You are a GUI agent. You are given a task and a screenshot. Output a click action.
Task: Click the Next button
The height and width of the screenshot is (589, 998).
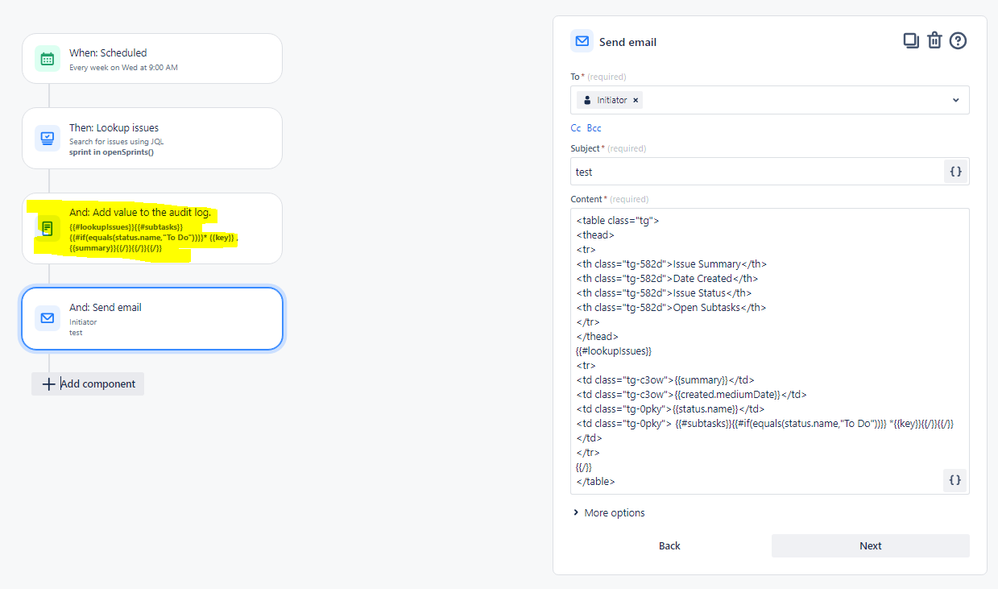pos(870,546)
